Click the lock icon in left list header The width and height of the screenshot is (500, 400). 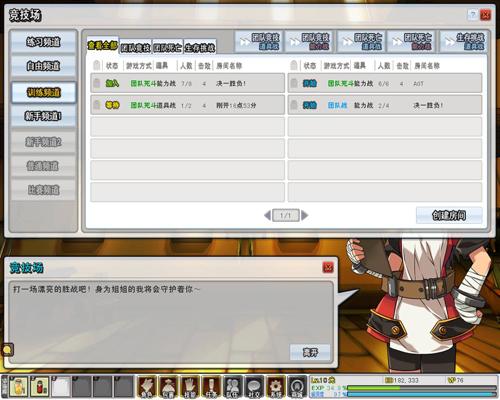click(x=97, y=65)
